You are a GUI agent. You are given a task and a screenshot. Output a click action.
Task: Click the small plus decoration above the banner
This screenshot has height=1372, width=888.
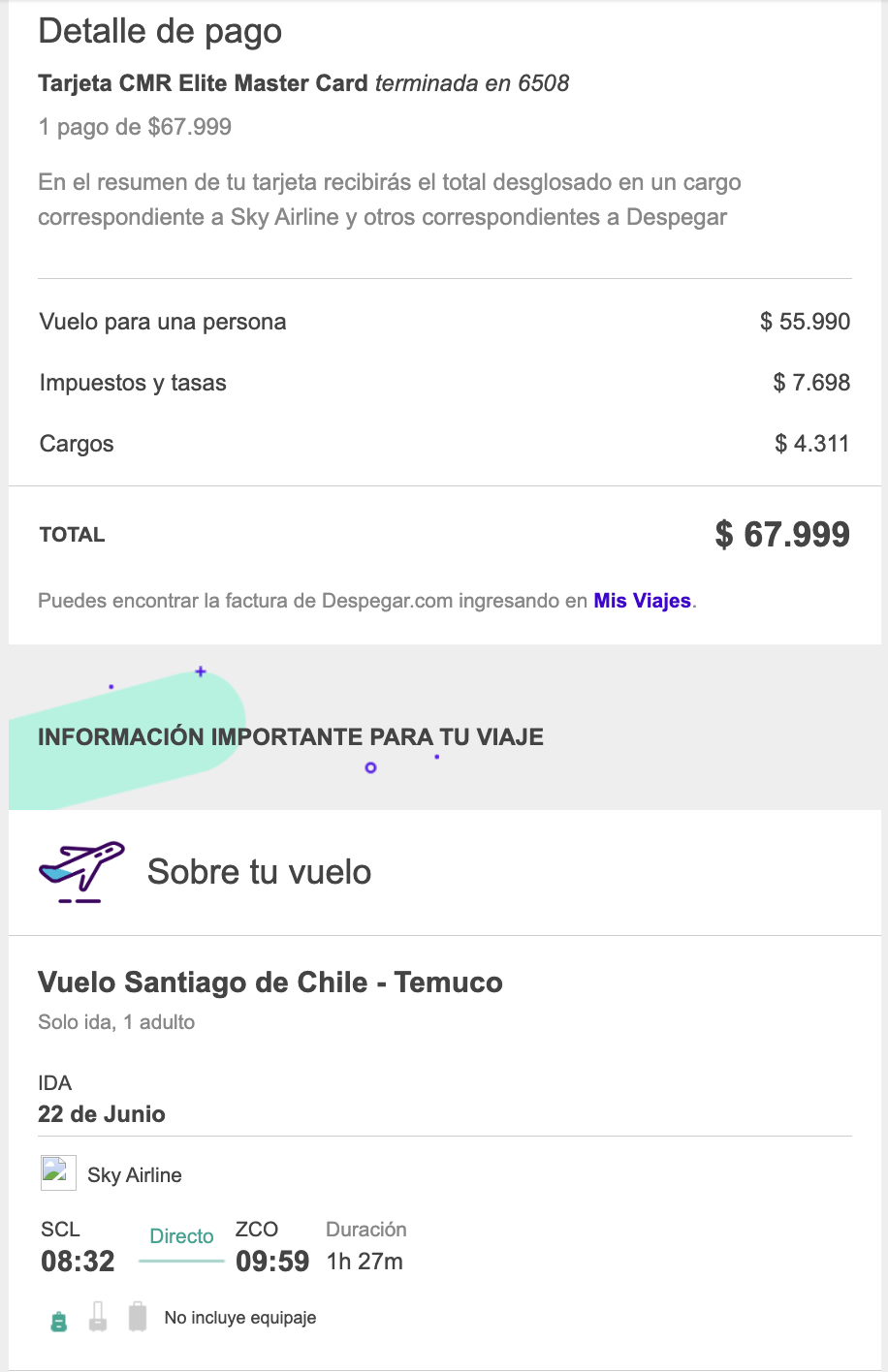tap(201, 671)
